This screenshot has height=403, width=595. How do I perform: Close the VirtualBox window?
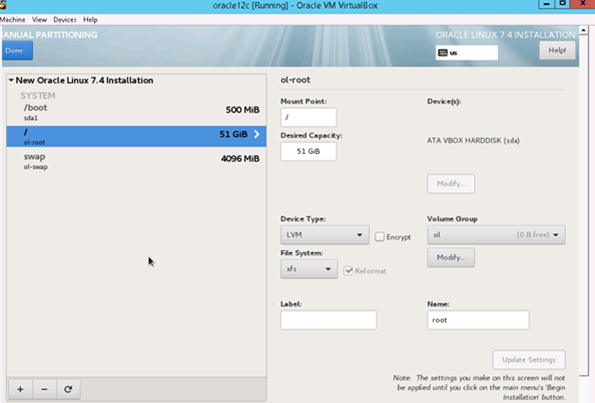tap(583, 4)
